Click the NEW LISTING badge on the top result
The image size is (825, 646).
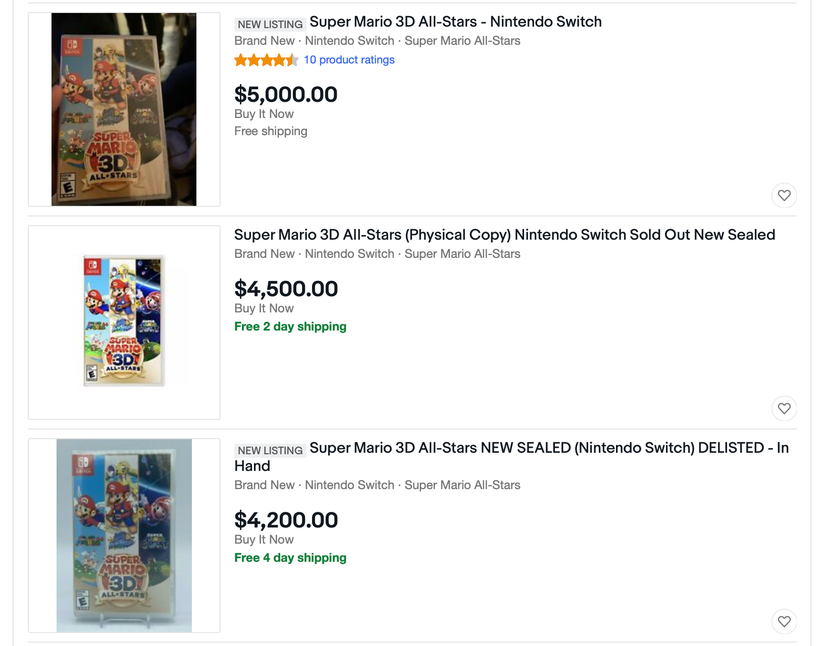[266, 22]
